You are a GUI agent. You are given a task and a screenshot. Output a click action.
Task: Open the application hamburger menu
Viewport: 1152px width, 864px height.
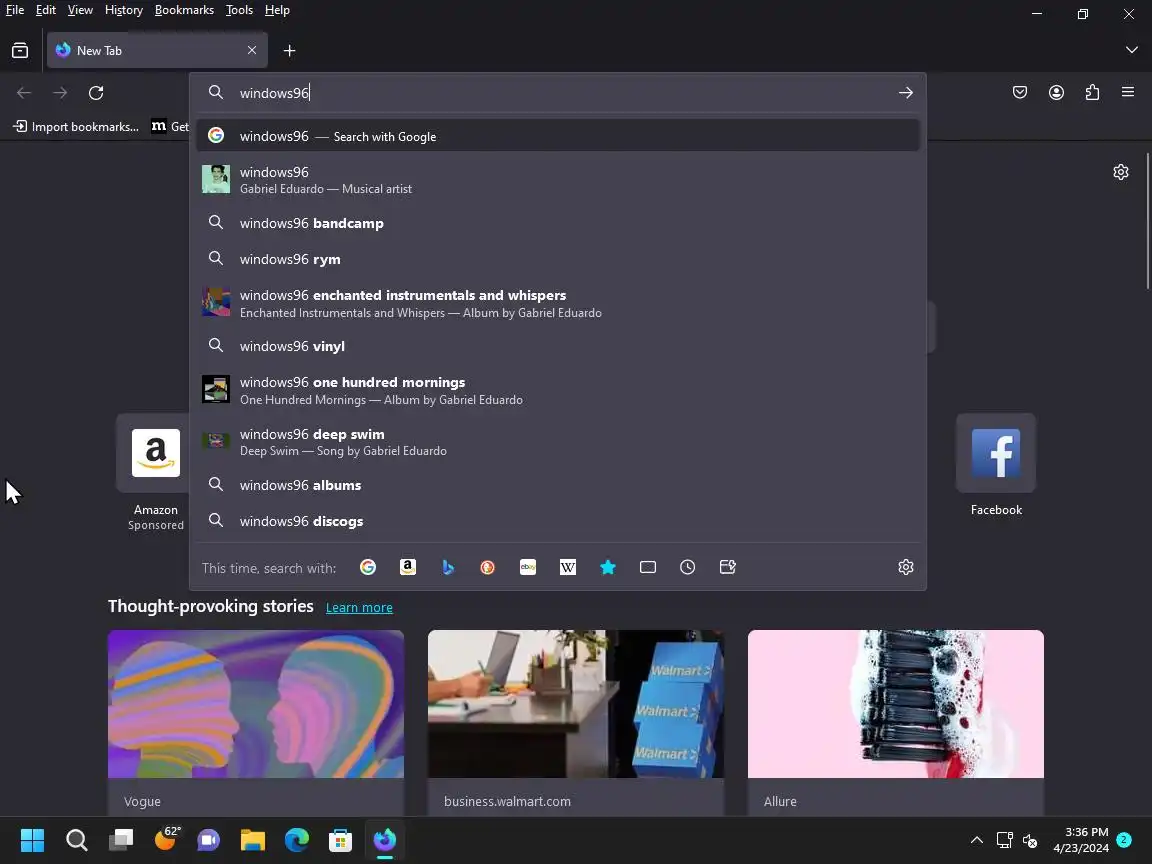1128,93
